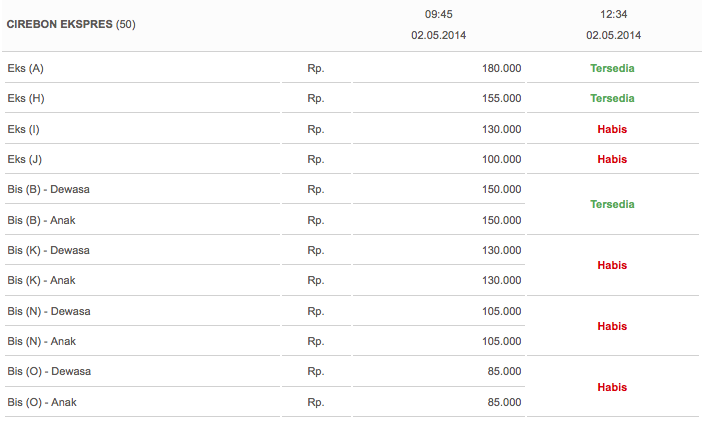The height and width of the screenshot is (429, 712).
Task: Click the red Habis status for Eks (I)
Action: coord(612,129)
